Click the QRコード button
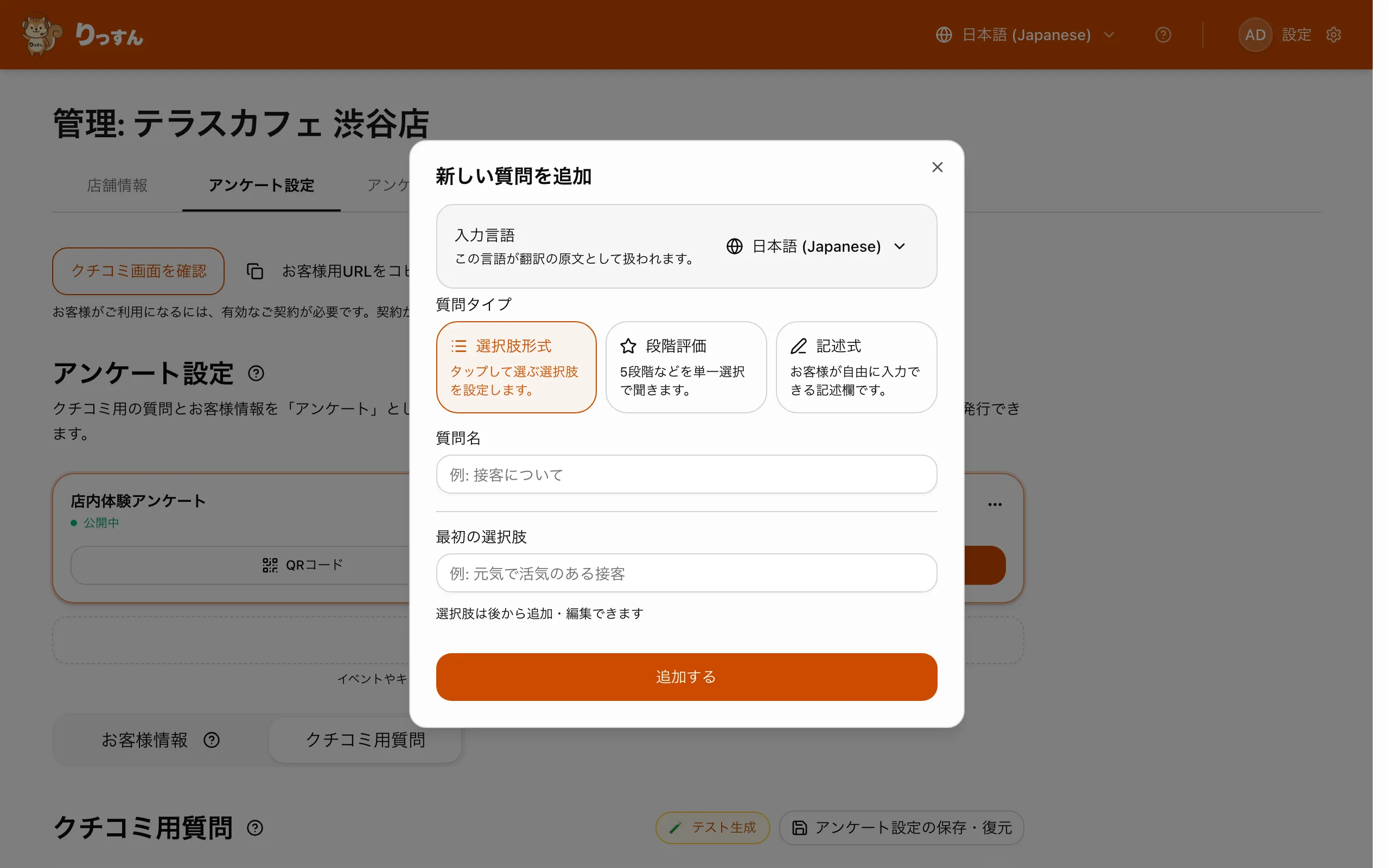This screenshot has width=1389, height=868. tap(302, 565)
